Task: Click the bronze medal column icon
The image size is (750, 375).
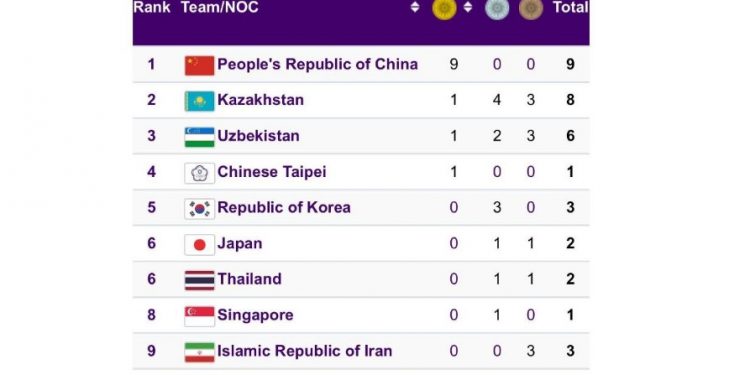Action: coord(531,8)
